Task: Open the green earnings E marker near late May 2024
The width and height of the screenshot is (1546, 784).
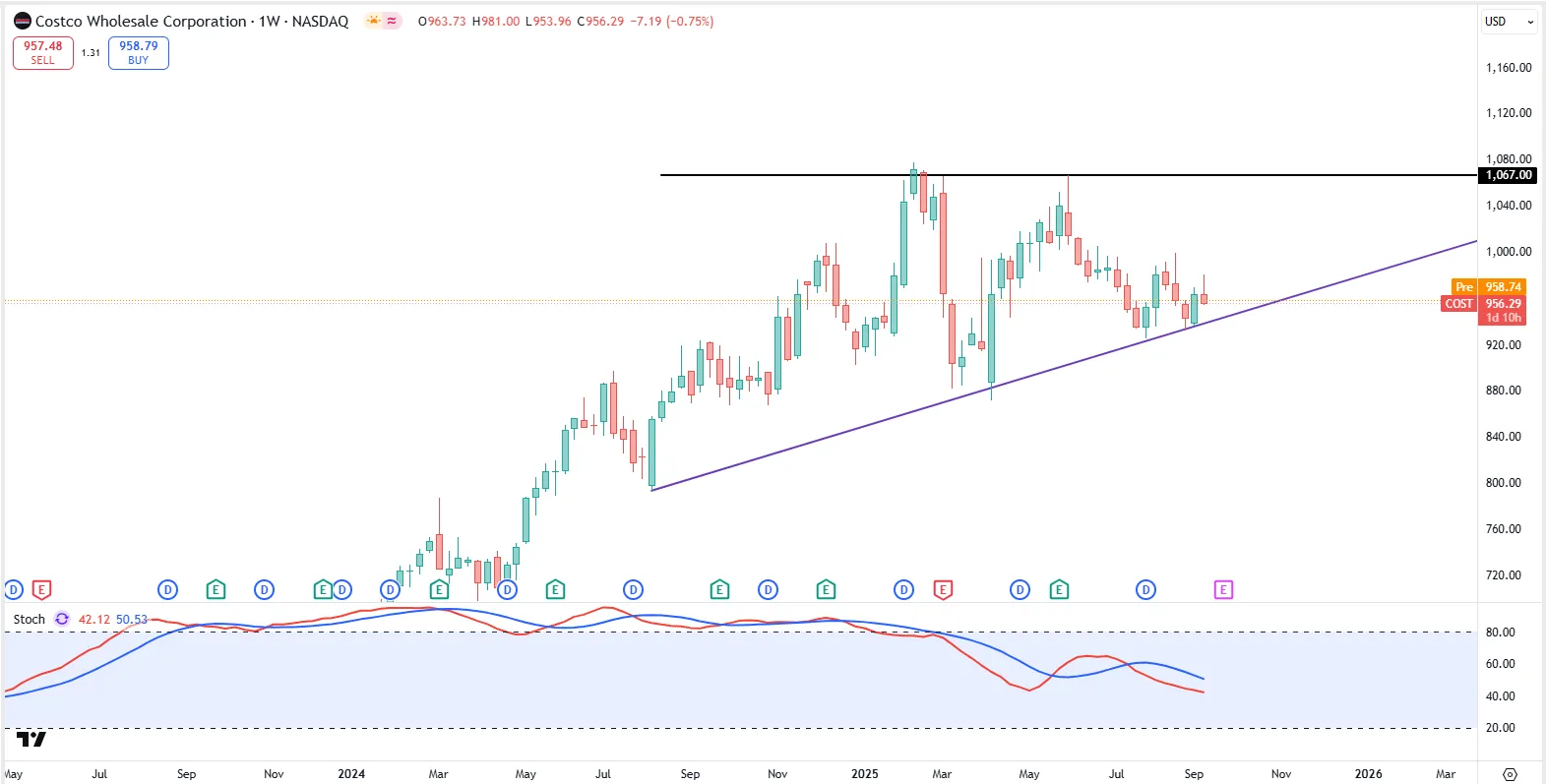Action: point(555,590)
